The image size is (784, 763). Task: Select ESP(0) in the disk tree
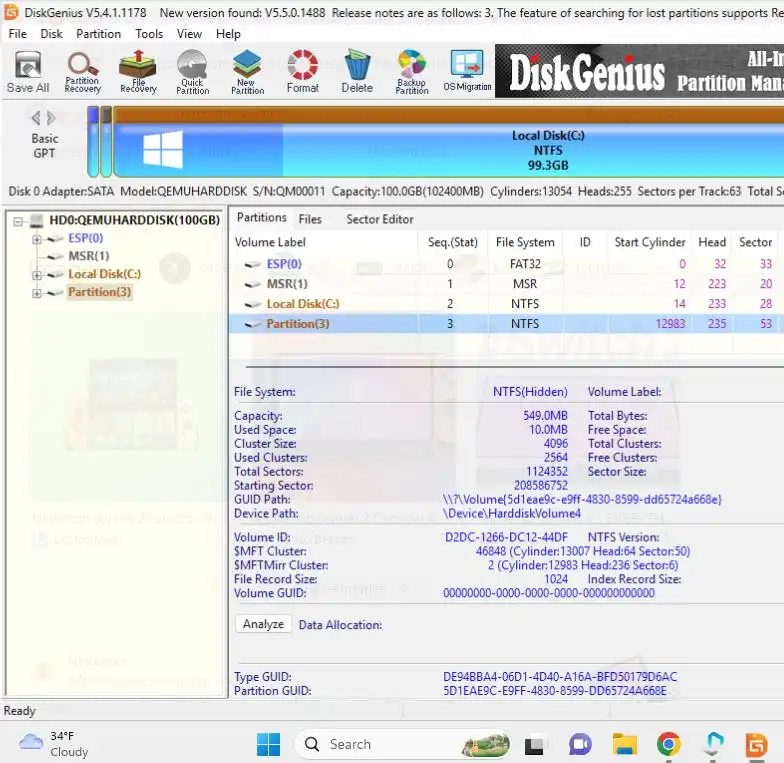point(86,238)
